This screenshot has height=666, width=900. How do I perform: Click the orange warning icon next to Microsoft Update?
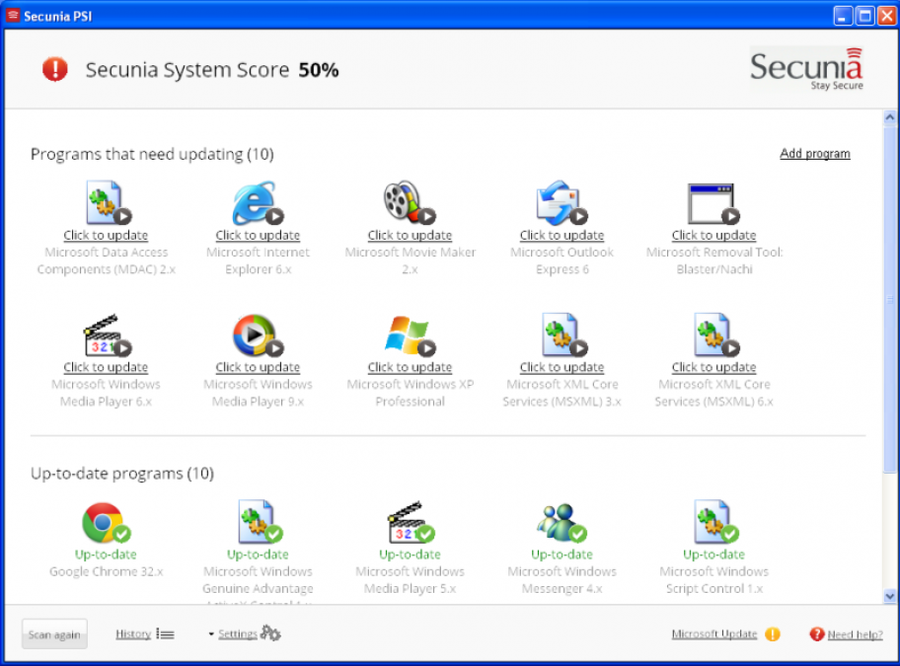tap(773, 634)
